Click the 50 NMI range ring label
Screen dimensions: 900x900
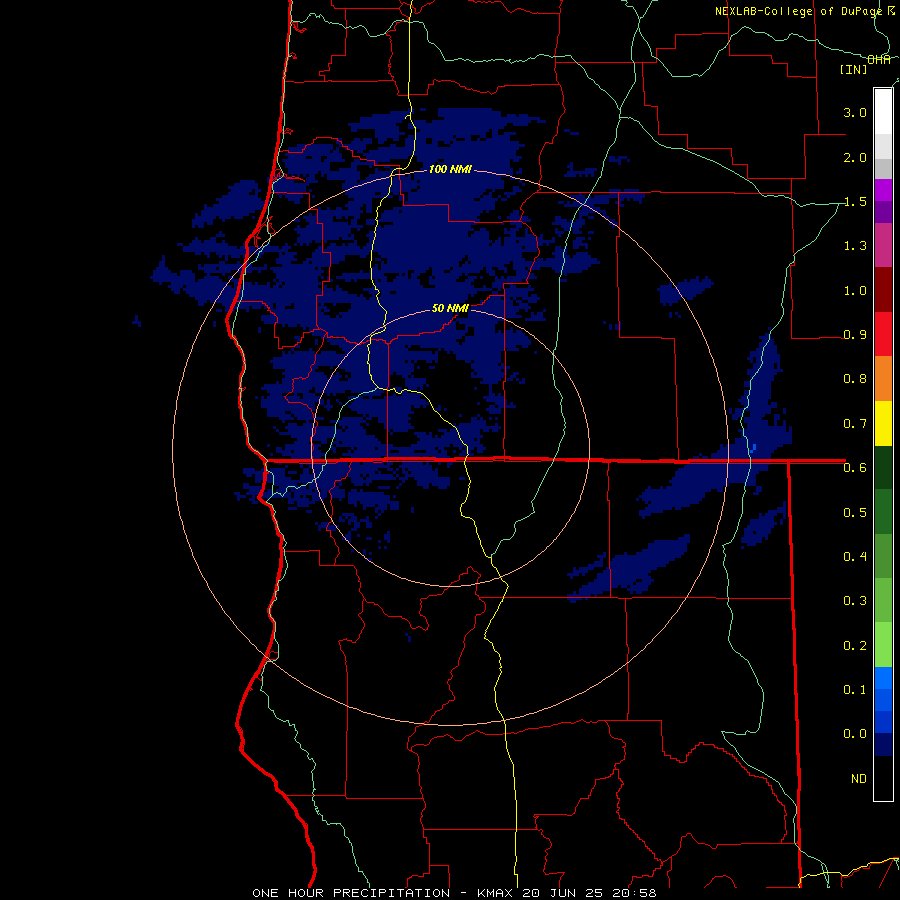click(450, 308)
